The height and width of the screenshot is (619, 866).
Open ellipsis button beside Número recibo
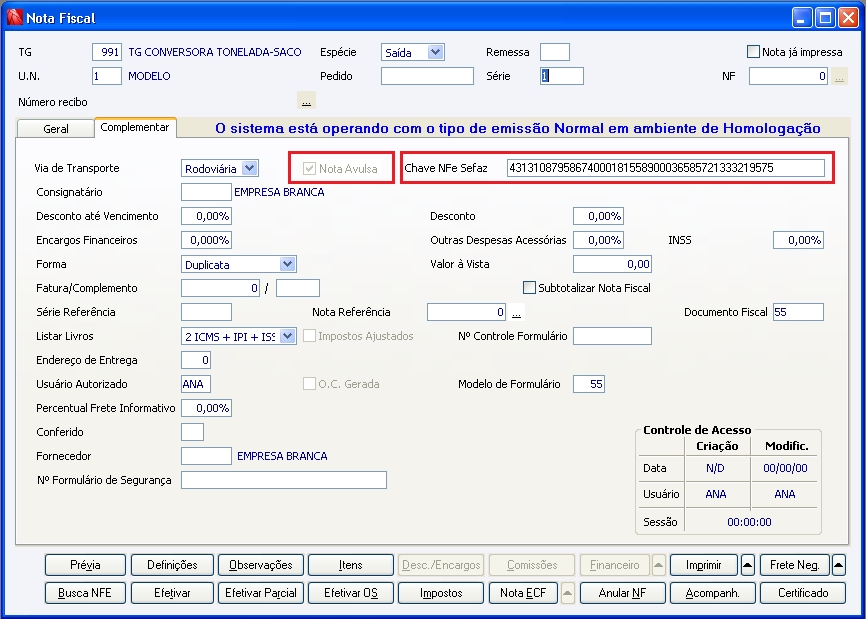pos(307,102)
